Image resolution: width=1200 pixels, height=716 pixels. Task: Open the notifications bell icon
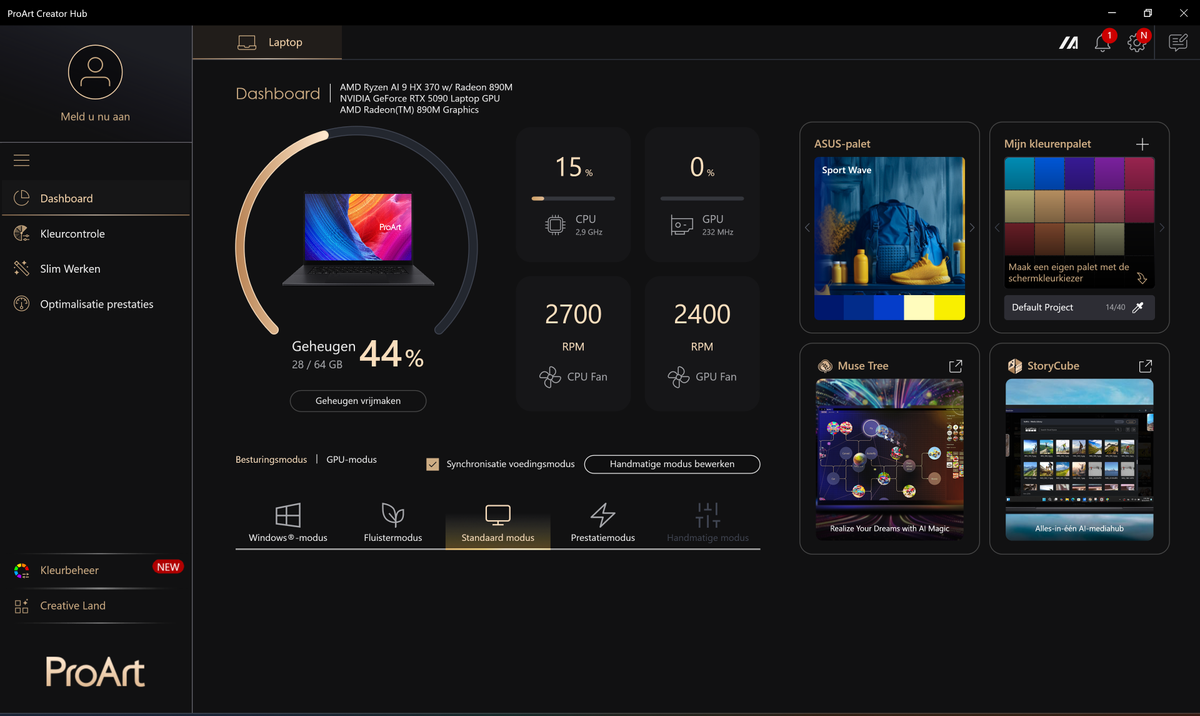pyautogui.click(x=1102, y=43)
